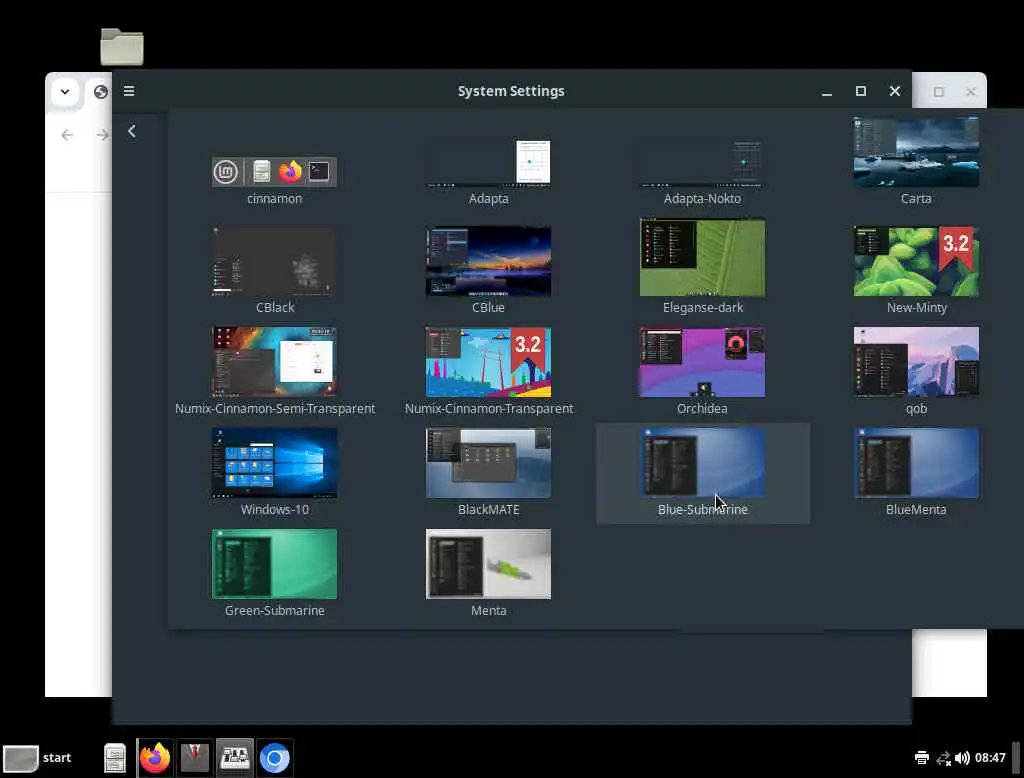Screen dimensions: 1024x778
Task: Choose the Adapta theme preview
Action: click(x=488, y=163)
